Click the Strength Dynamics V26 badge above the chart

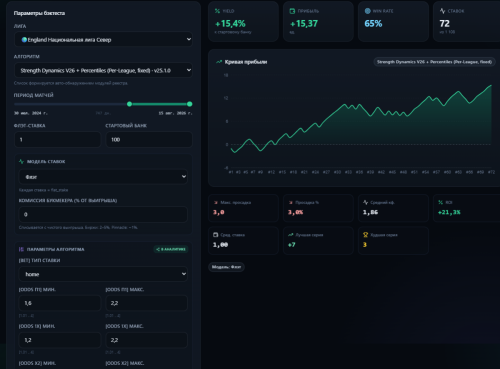click(434, 62)
